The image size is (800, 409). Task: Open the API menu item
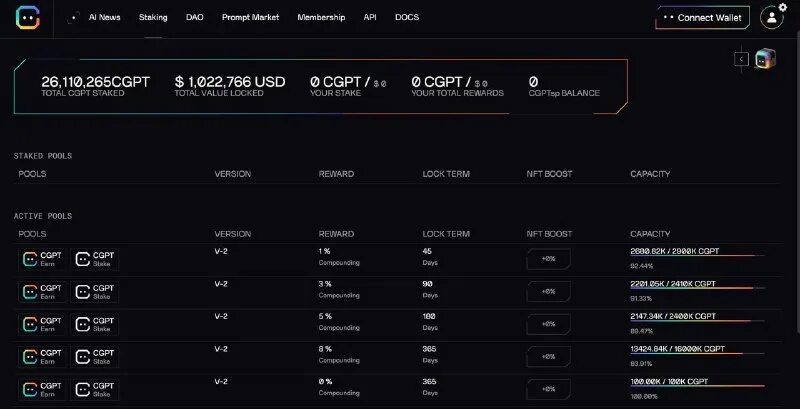tap(370, 17)
